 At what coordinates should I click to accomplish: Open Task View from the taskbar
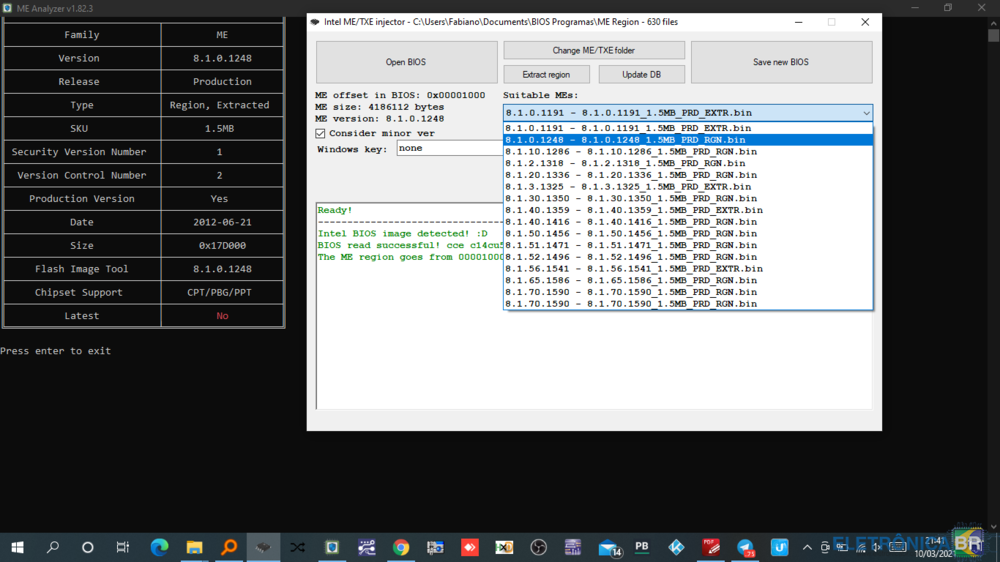point(123,547)
